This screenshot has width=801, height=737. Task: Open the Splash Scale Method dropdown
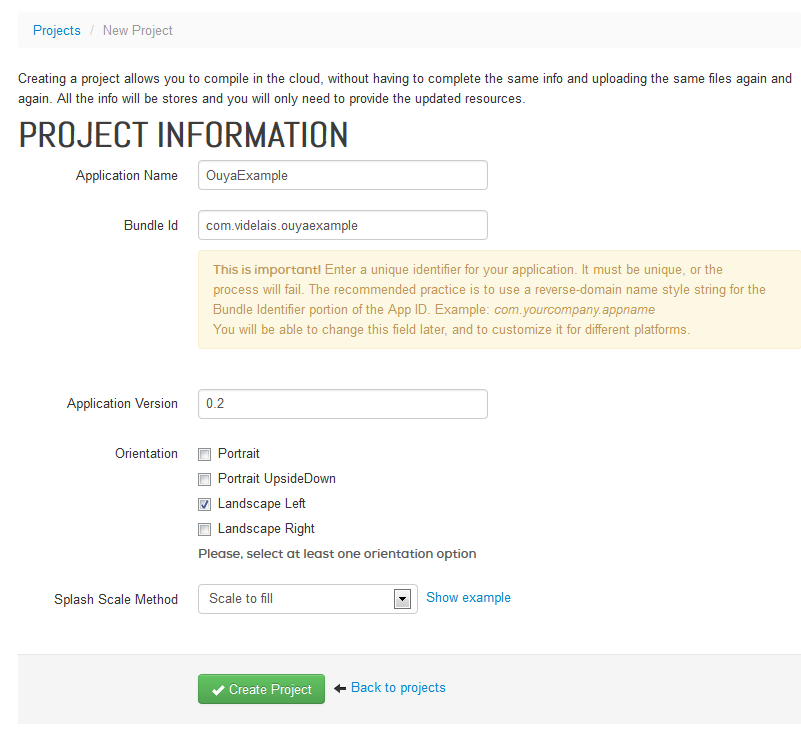[x=307, y=599]
